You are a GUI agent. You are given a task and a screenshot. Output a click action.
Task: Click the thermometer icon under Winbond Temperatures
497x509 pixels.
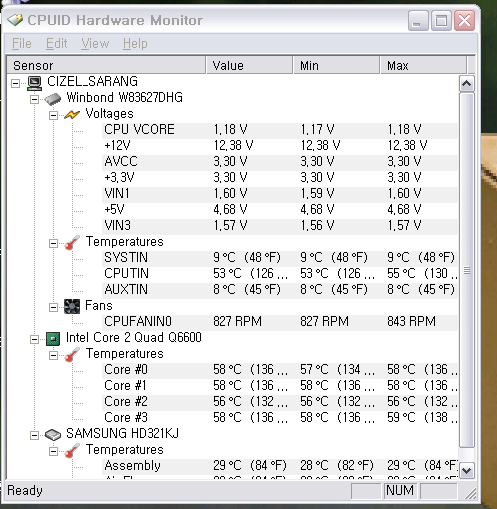[72, 242]
